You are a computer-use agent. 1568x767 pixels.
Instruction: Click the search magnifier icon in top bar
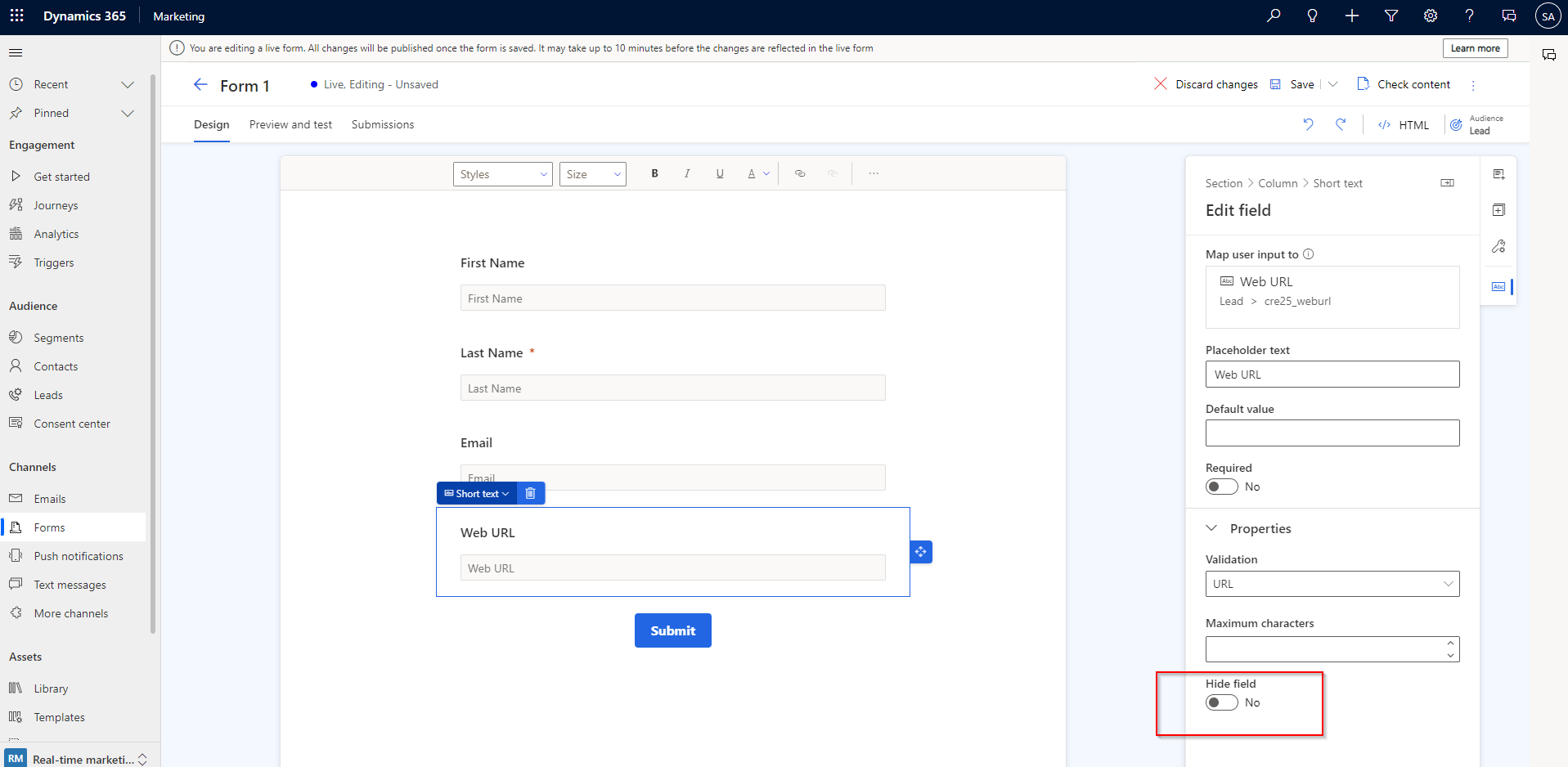1274,16
